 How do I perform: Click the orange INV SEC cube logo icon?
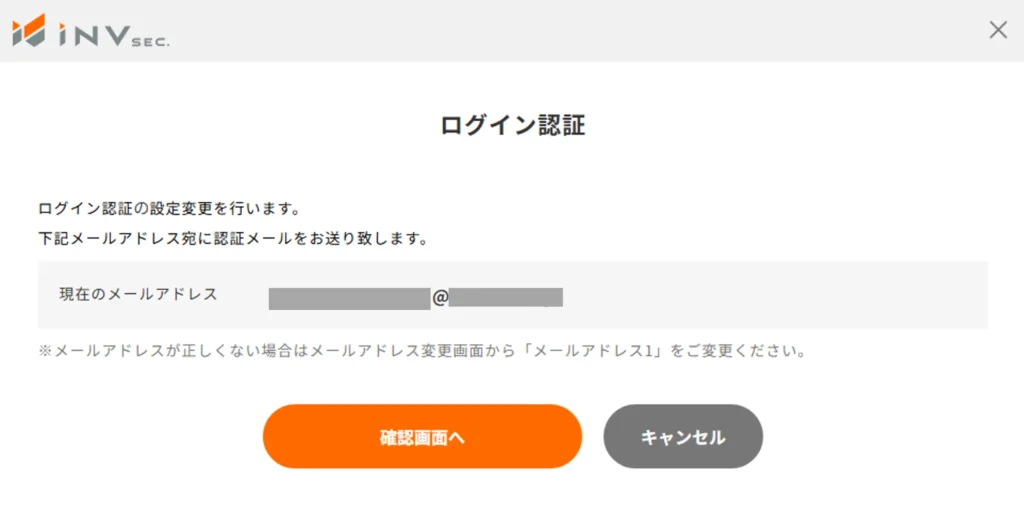(30, 30)
